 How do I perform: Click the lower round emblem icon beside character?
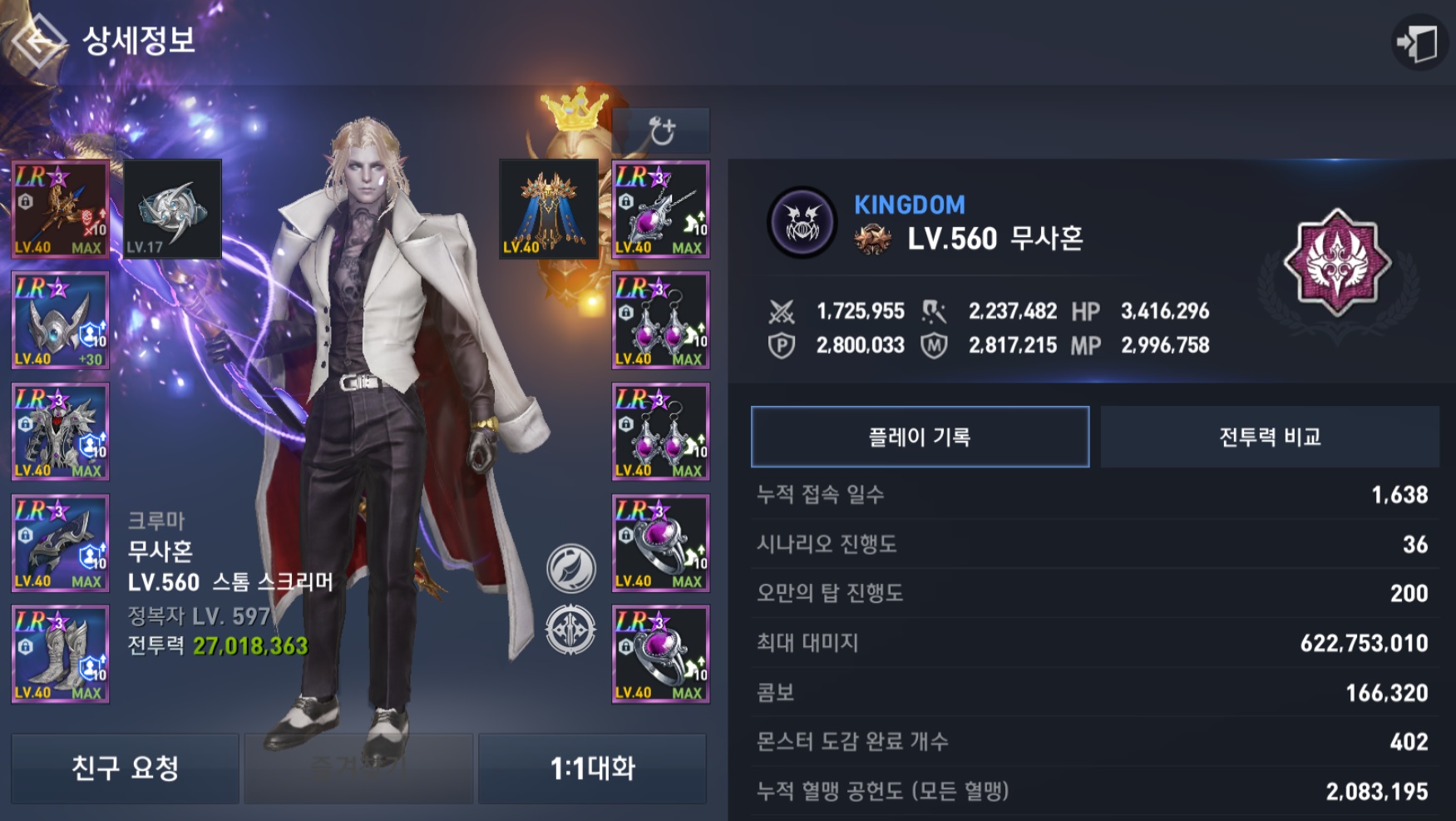pos(571,630)
